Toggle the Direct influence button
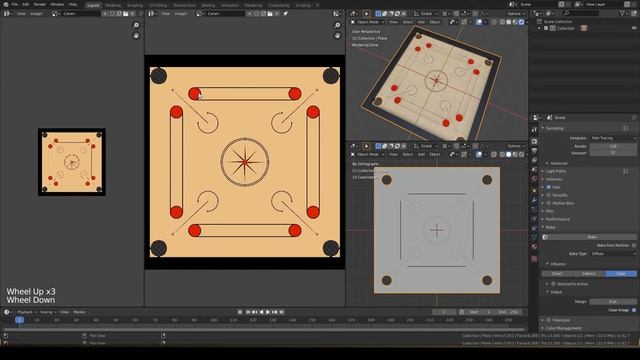This screenshot has height=360, width=640. (x=558, y=273)
